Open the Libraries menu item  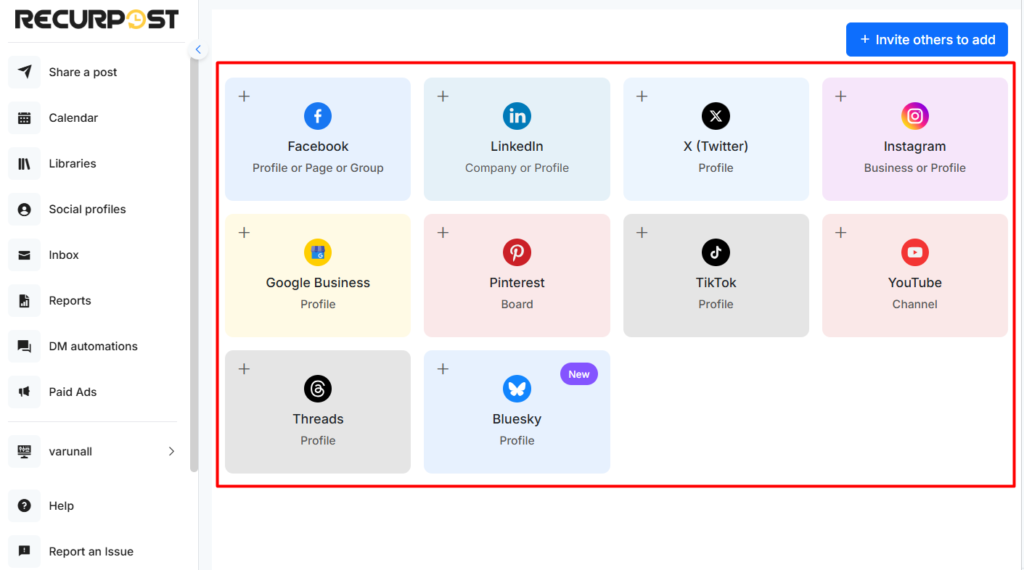pyautogui.click(x=72, y=164)
